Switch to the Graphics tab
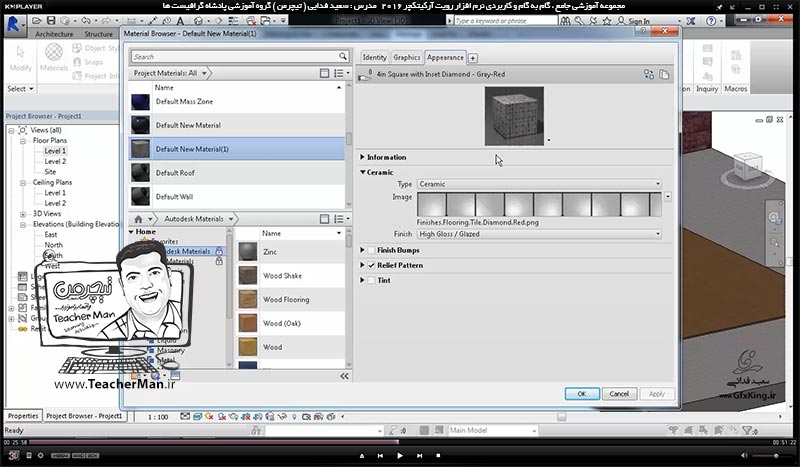The width and height of the screenshot is (800, 467). (x=407, y=57)
